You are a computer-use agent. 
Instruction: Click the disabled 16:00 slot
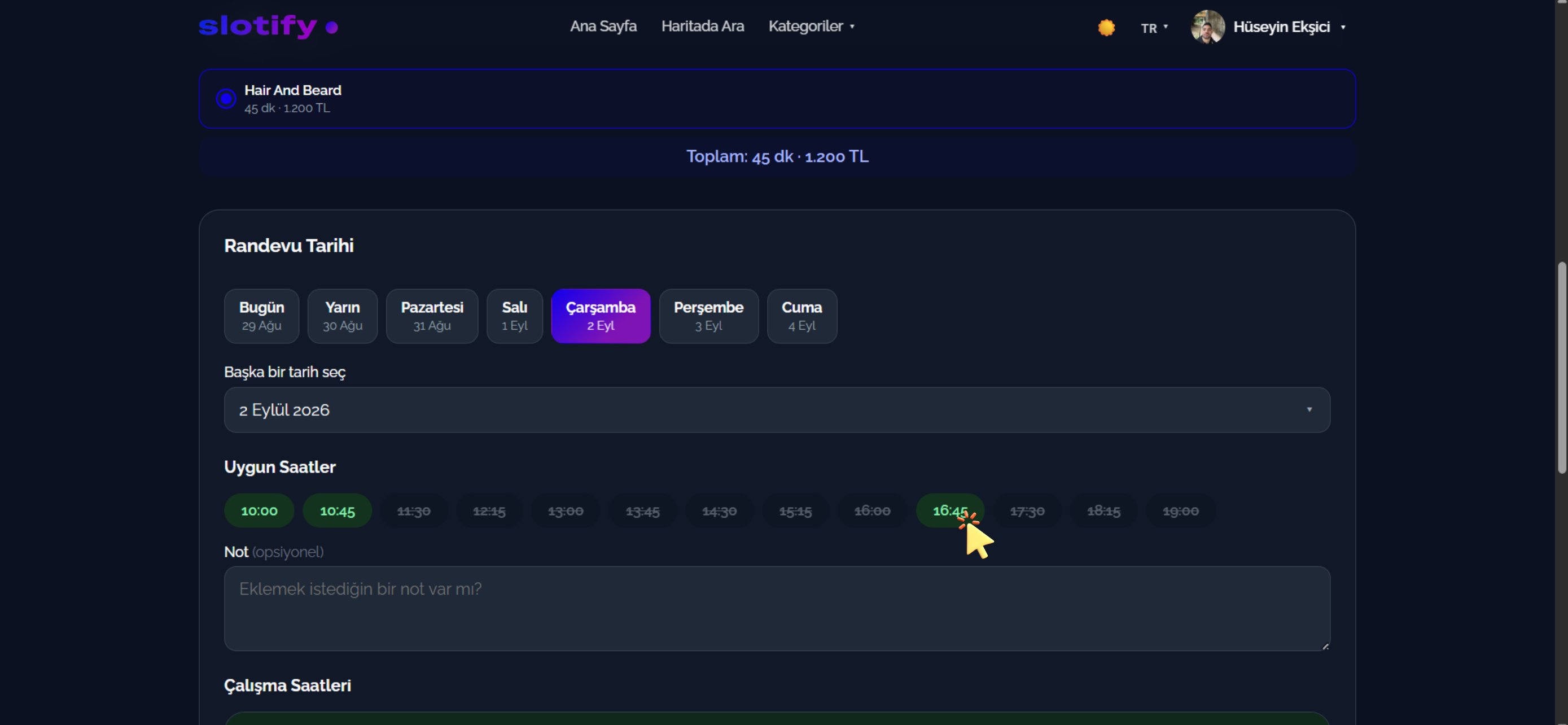pos(872,511)
